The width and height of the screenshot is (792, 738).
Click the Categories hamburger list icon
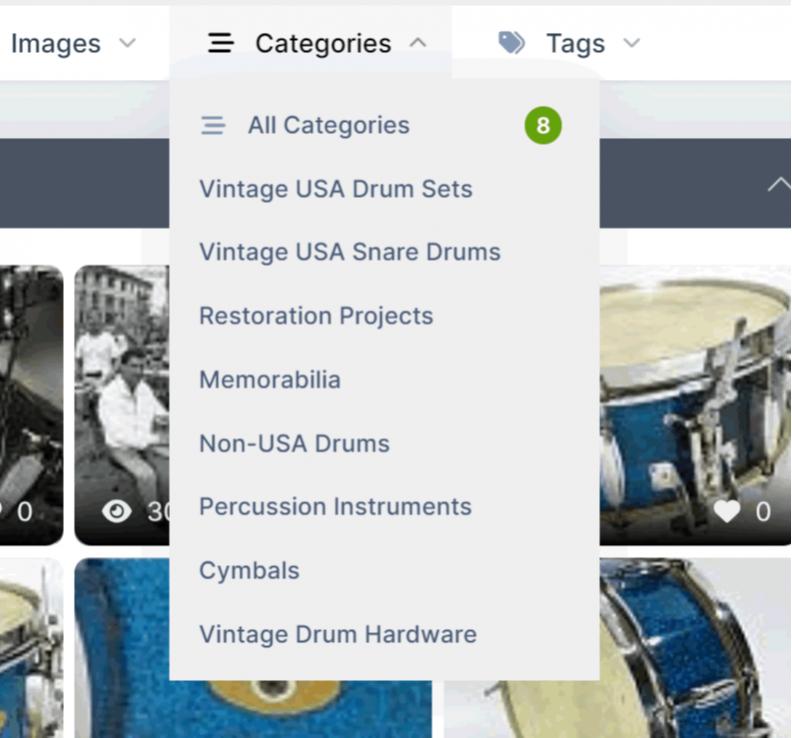(x=220, y=43)
